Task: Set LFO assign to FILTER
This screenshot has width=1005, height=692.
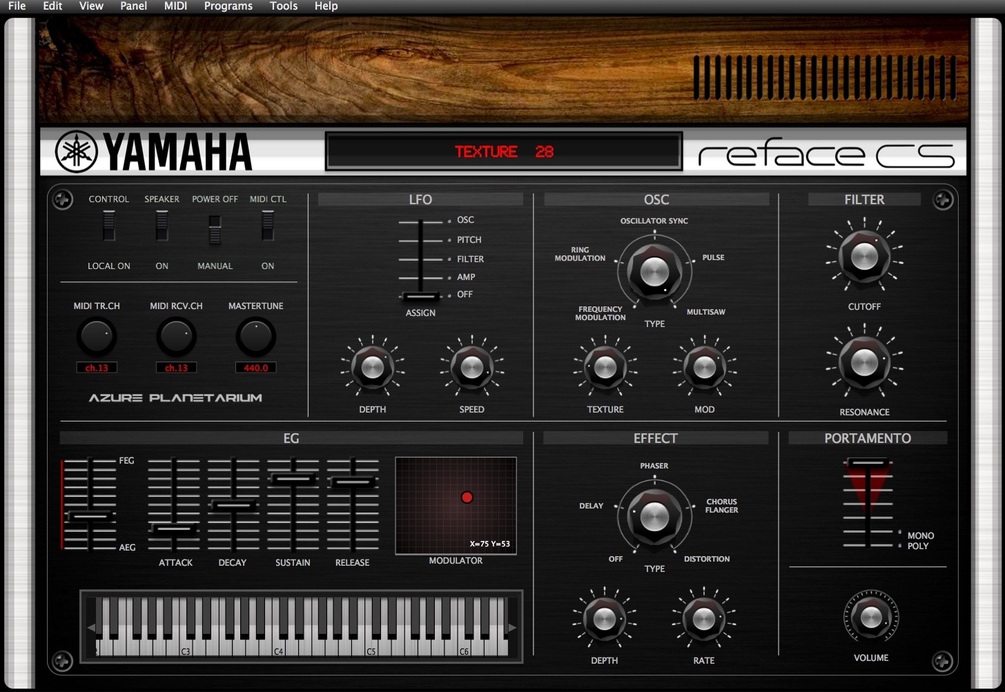Action: [x=470, y=259]
